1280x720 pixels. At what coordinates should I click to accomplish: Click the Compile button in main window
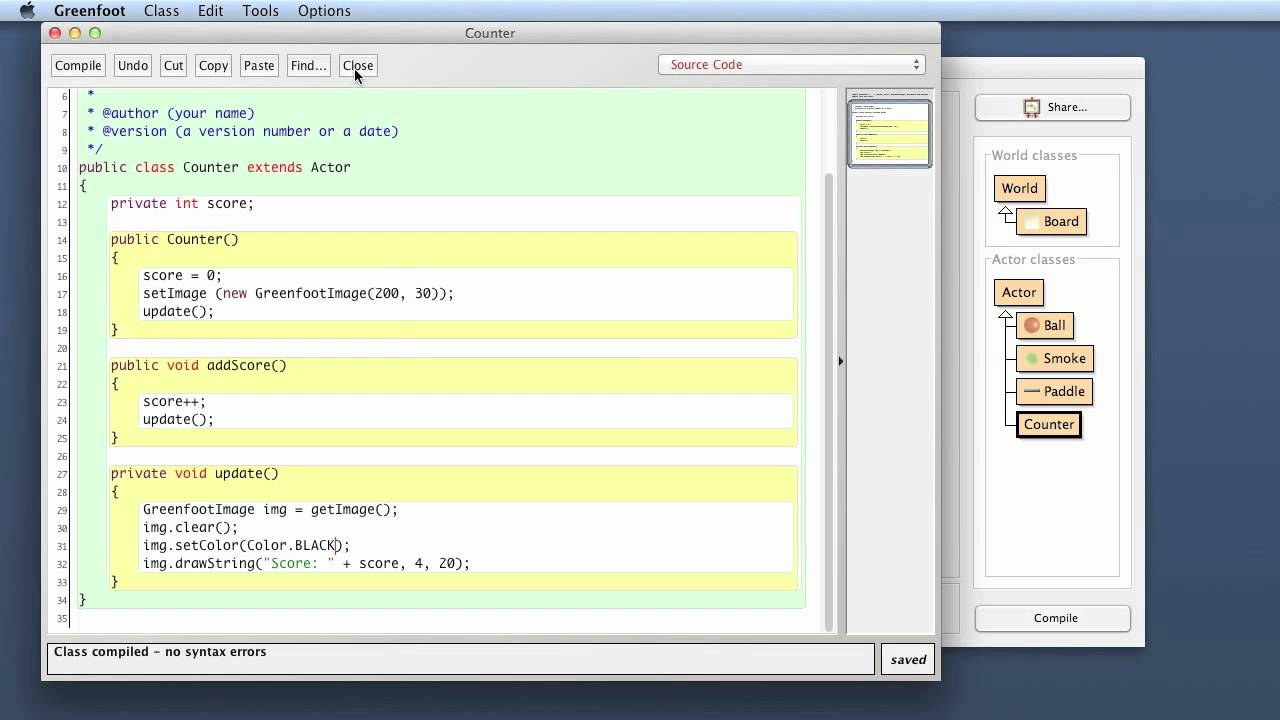point(1053,618)
